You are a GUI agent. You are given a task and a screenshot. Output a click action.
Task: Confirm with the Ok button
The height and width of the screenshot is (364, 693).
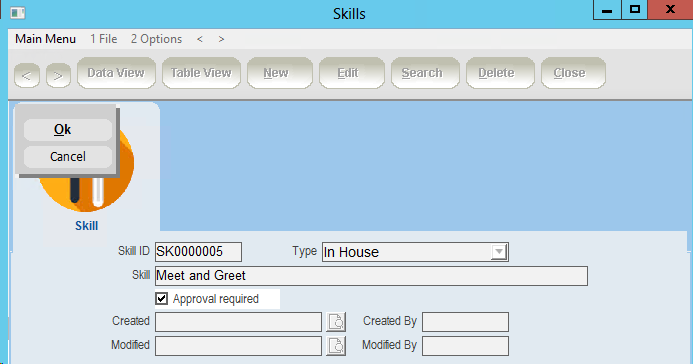pyautogui.click(x=68, y=129)
